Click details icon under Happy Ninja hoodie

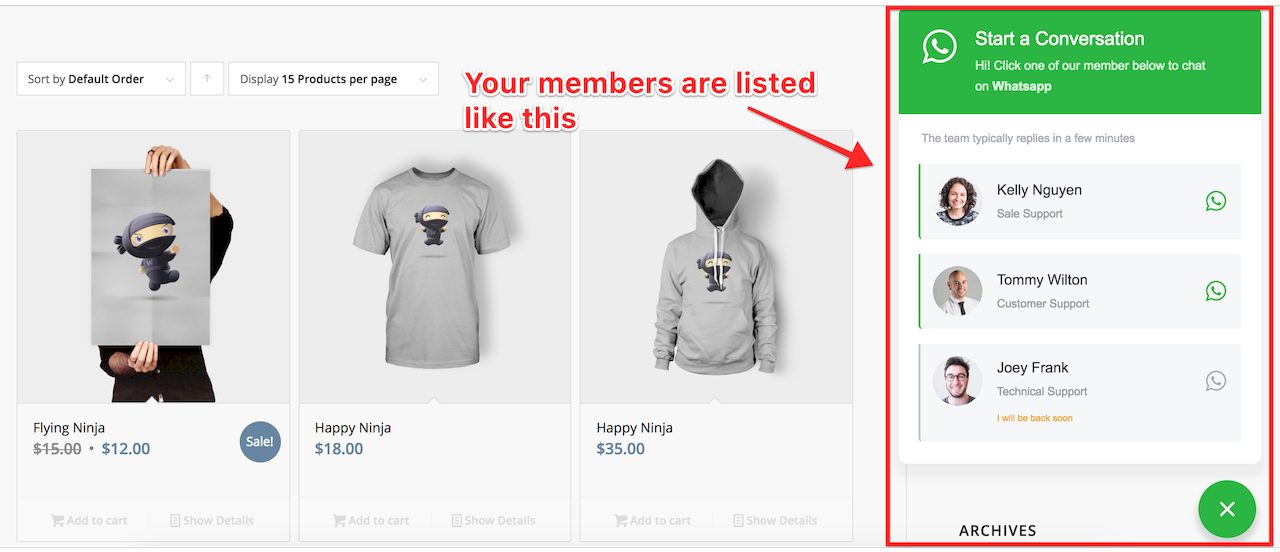[x=738, y=521]
